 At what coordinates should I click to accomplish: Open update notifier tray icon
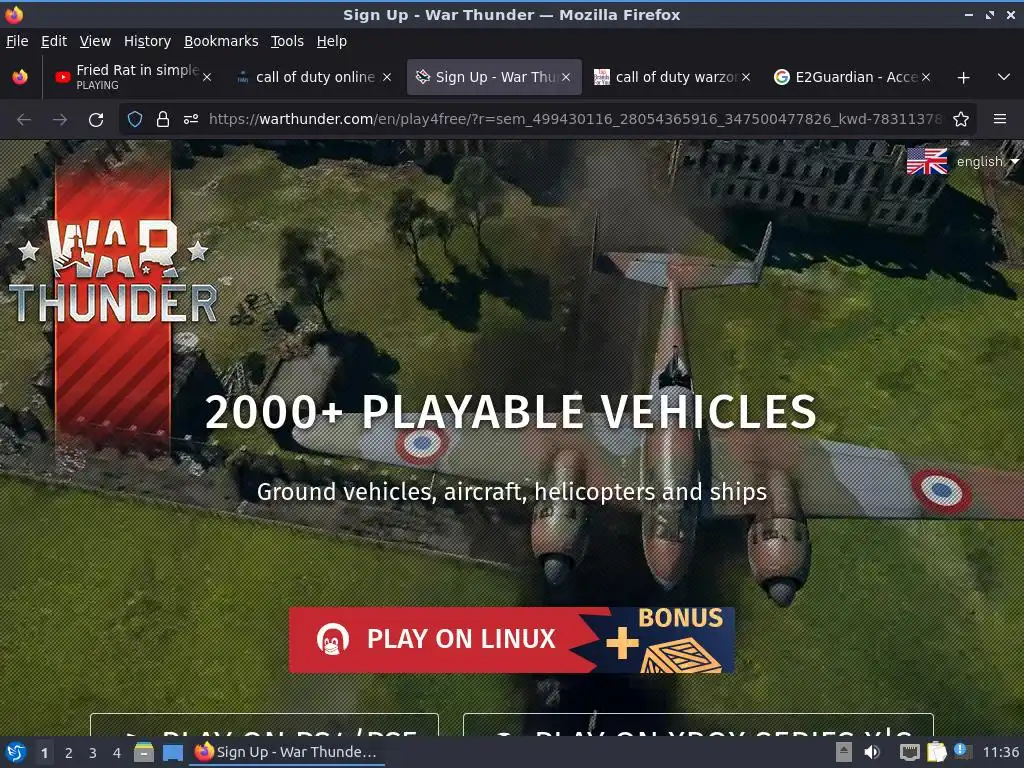[963, 751]
